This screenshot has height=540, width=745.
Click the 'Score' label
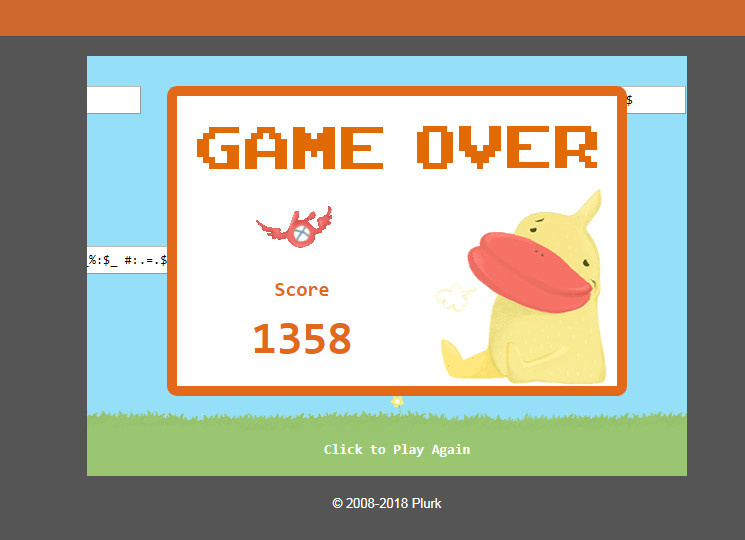click(302, 289)
